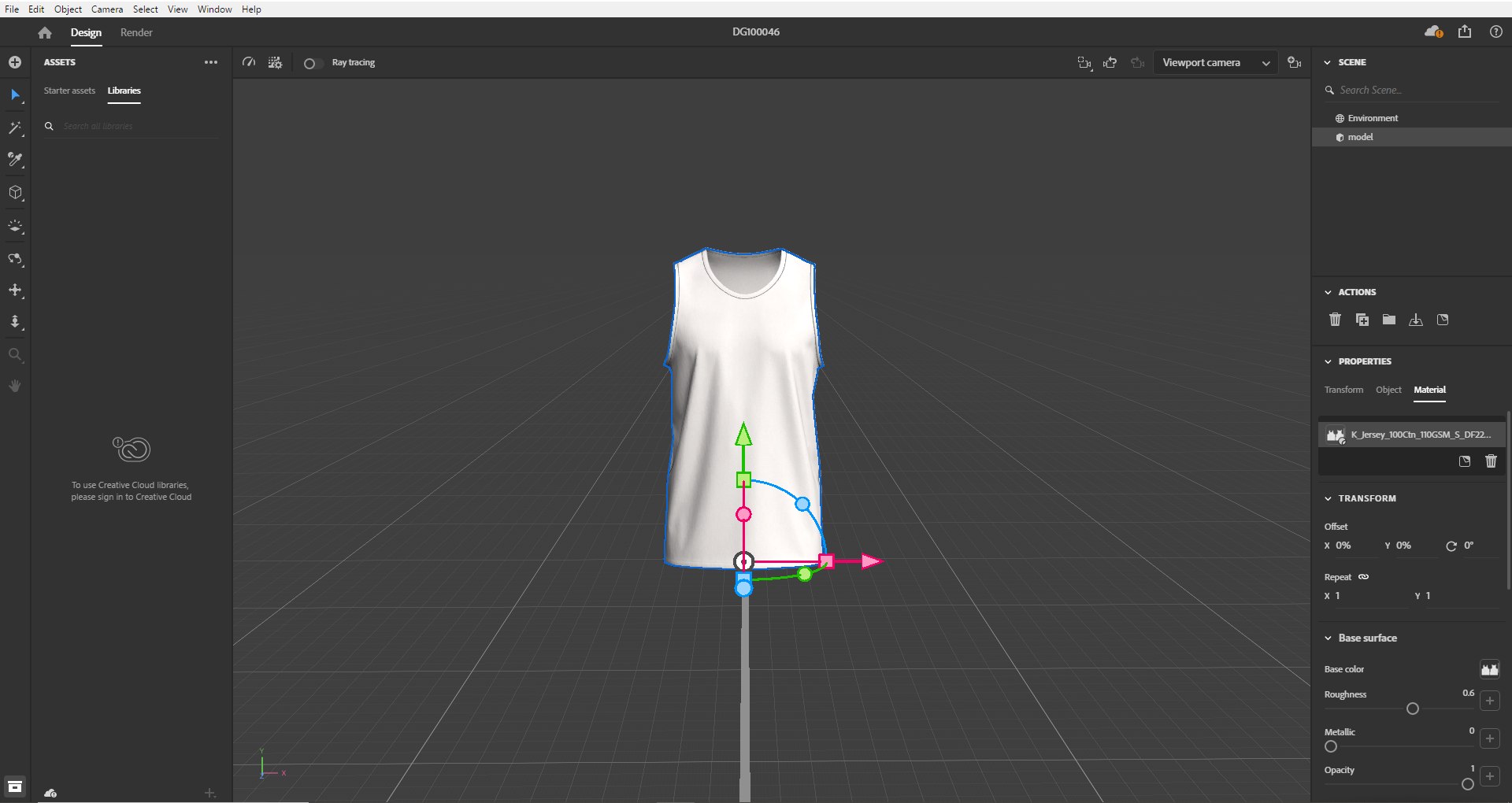Image resolution: width=1512 pixels, height=803 pixels.
Task: Select the Pan tool with cross arrows
Action: (x=15, y=290)
